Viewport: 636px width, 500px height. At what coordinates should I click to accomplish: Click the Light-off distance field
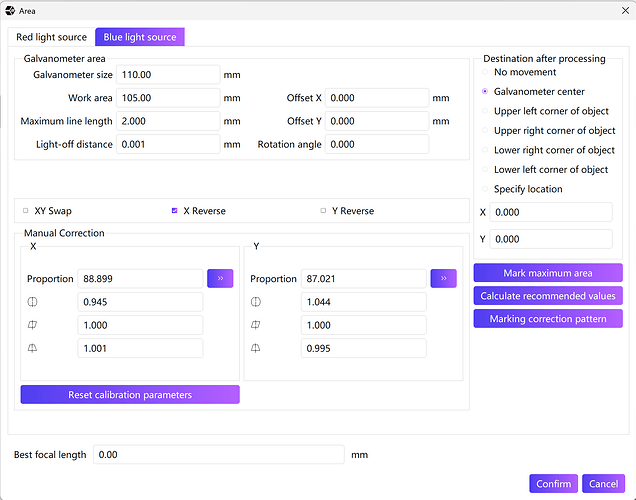tap(168, 144)
